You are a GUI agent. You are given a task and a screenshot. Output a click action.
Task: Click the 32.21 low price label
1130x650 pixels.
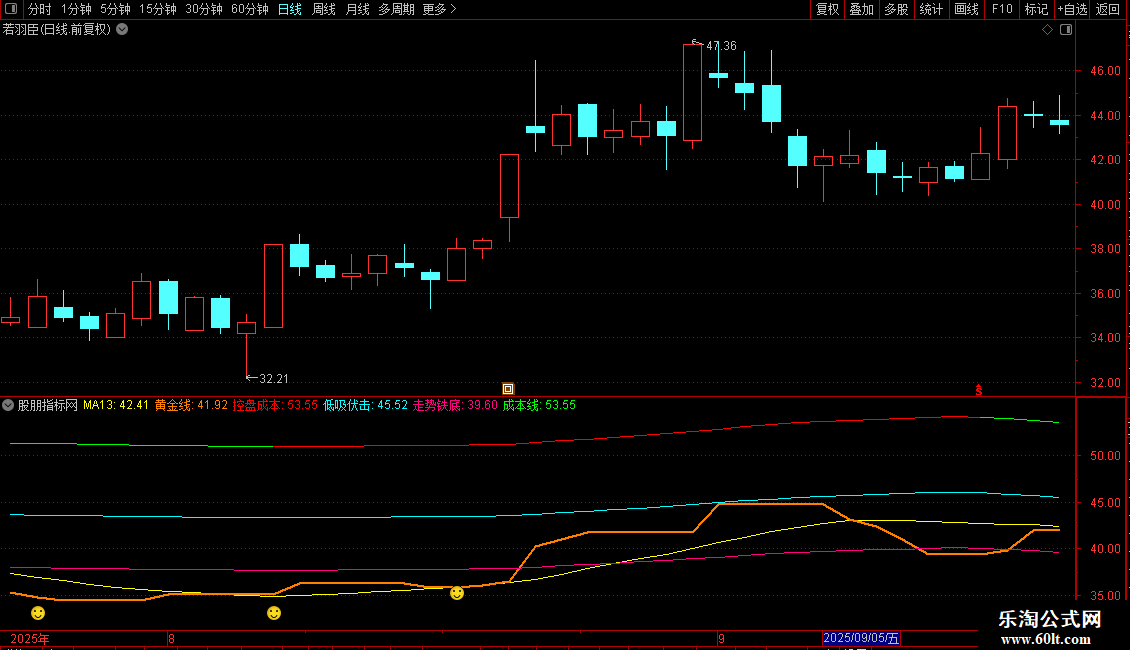[273, 379]
